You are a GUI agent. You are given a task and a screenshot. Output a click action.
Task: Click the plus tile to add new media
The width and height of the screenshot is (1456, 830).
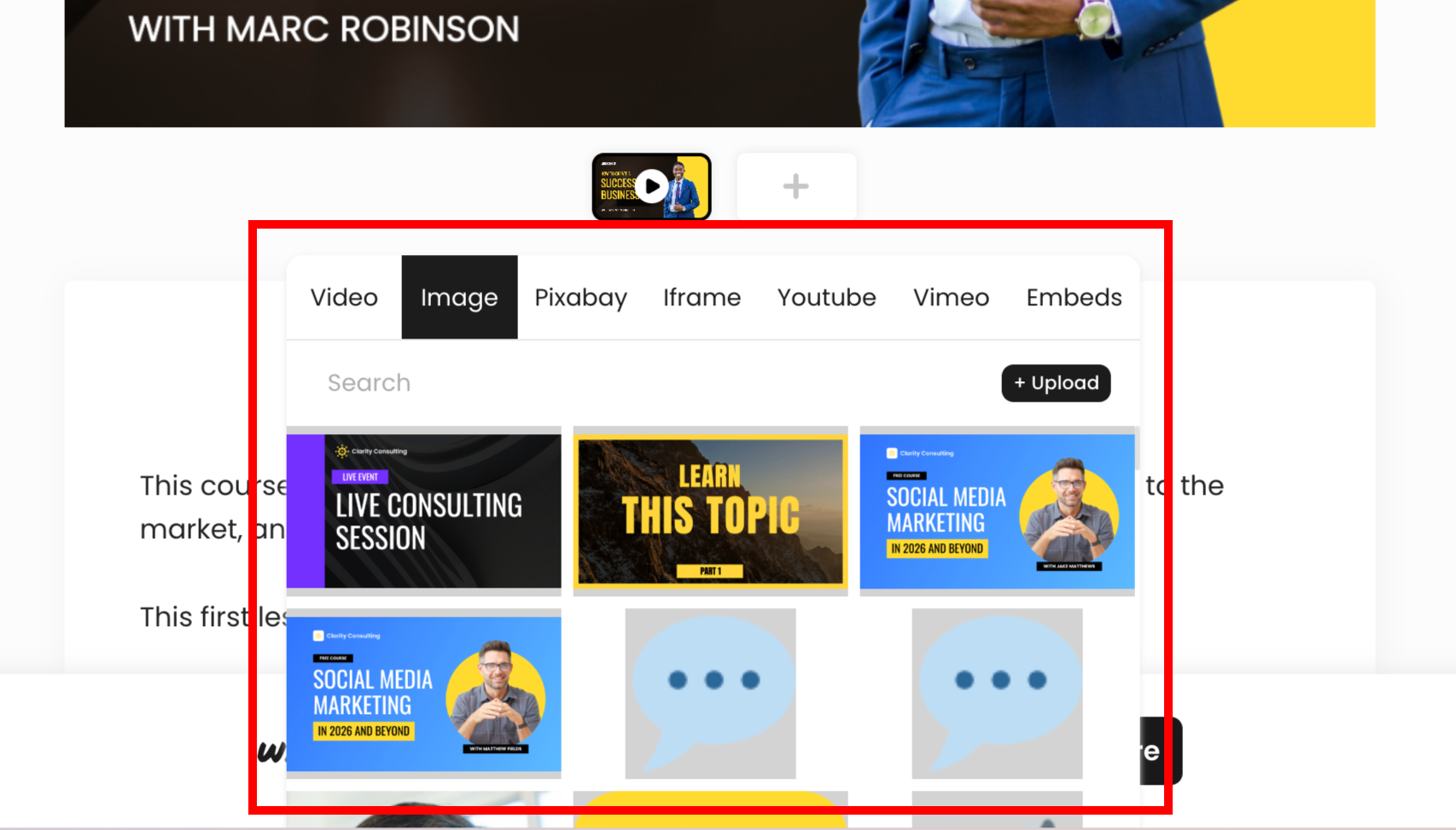coord(795,186)
